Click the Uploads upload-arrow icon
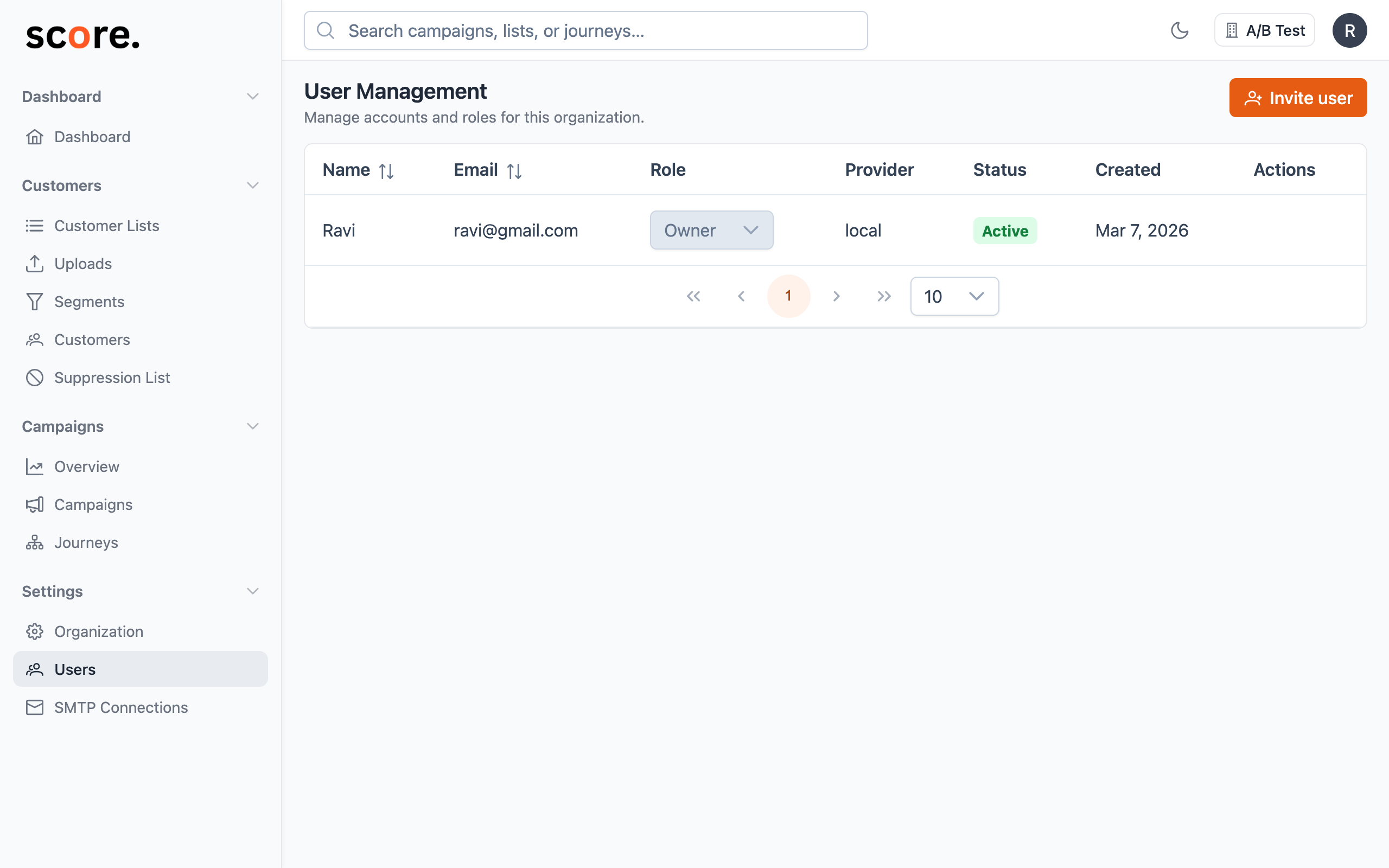The image size is (1389, 868). (34, 264)
